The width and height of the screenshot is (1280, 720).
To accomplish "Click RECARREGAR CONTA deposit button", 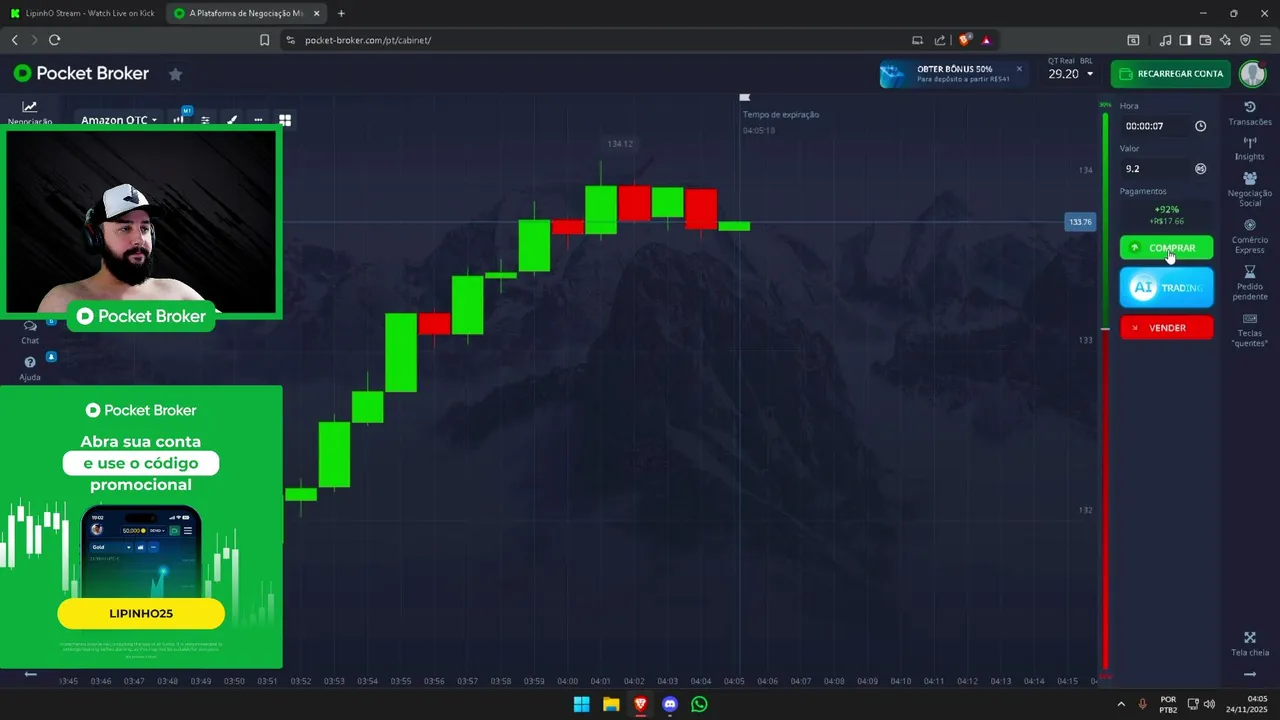I will pos(1170,74).
